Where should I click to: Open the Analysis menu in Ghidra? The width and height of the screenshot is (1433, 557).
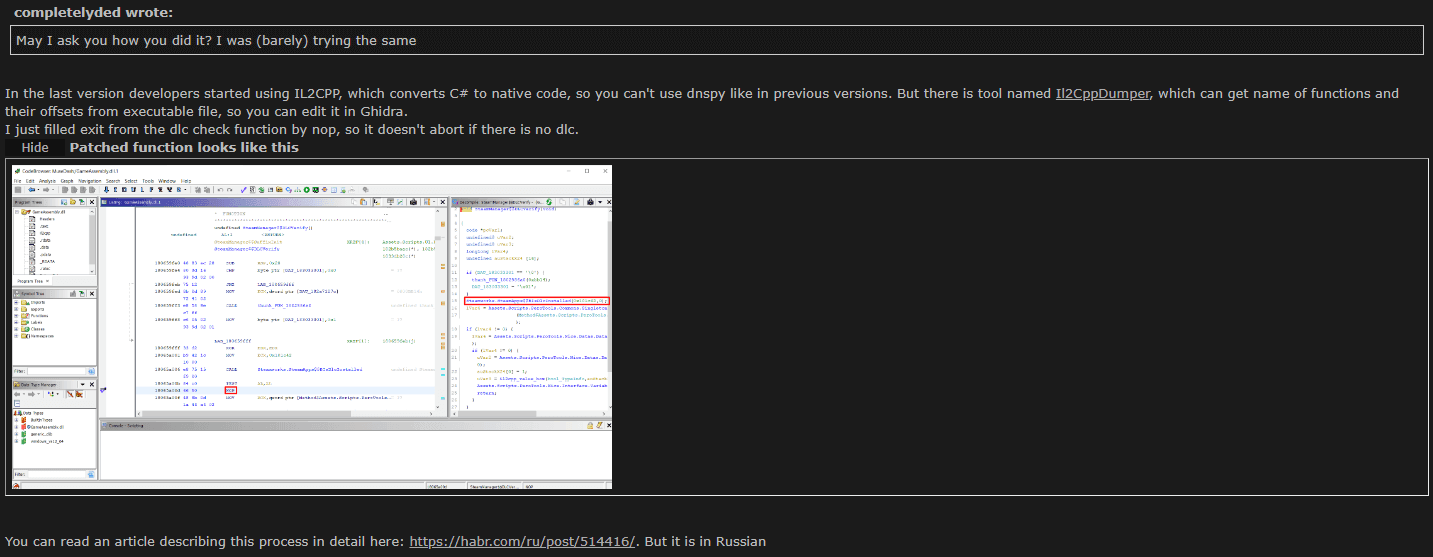pos(47,181)
